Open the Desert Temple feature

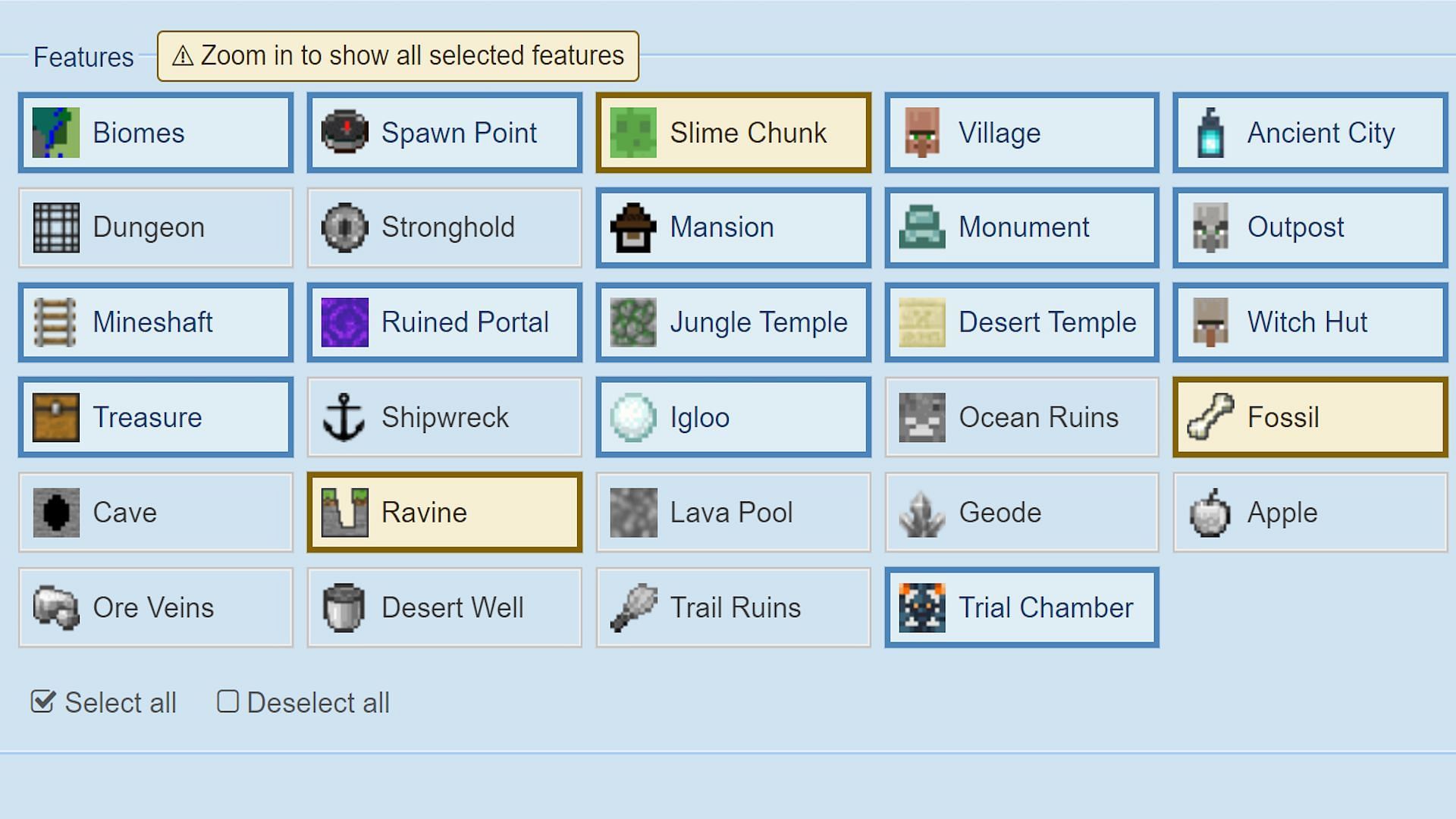pyautogui.click(x=1021, y=322)
